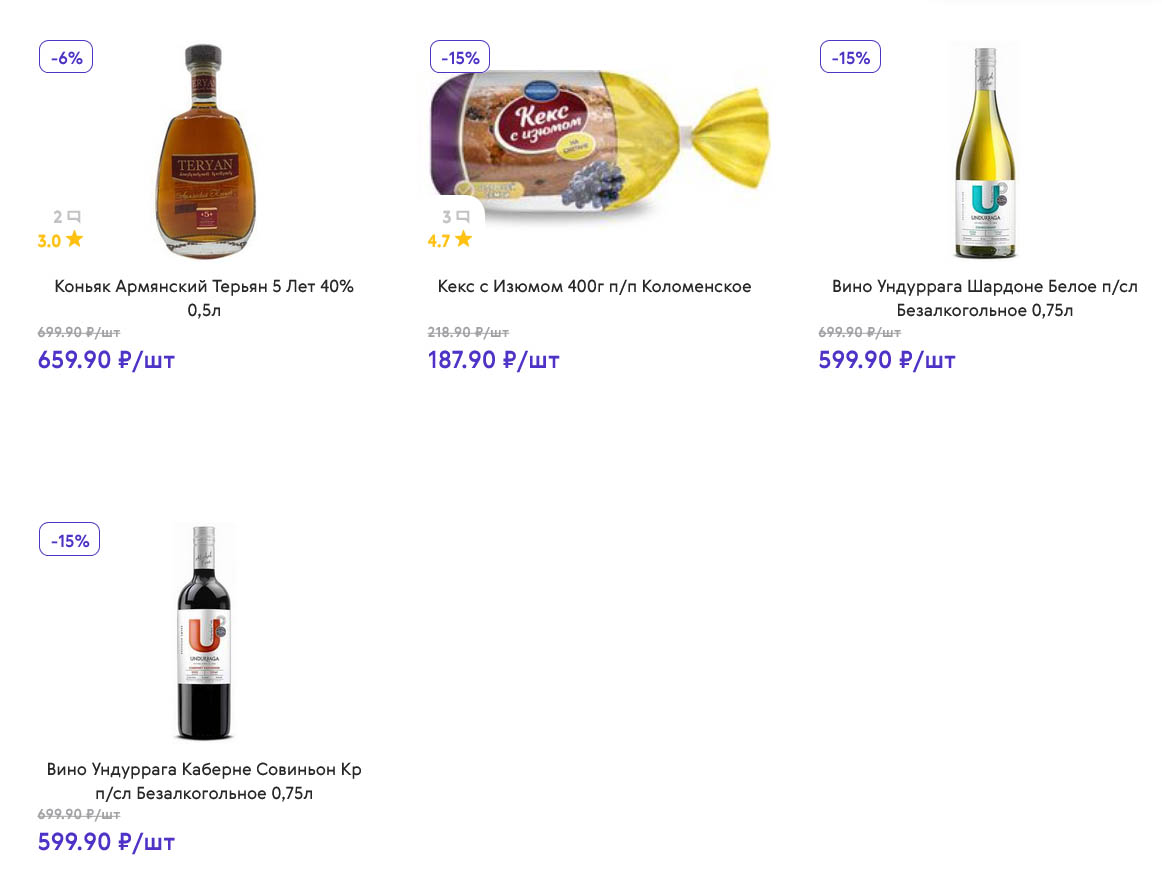Click the -6% discount badge
Viewport: 1162px width, 894px height.
tap(66, 57)
